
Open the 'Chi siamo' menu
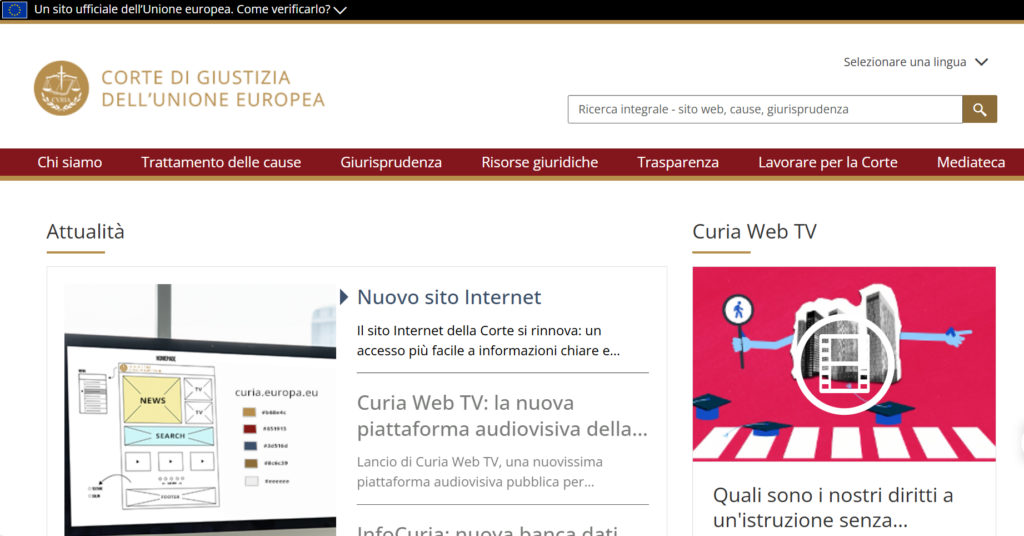(70, 162)
